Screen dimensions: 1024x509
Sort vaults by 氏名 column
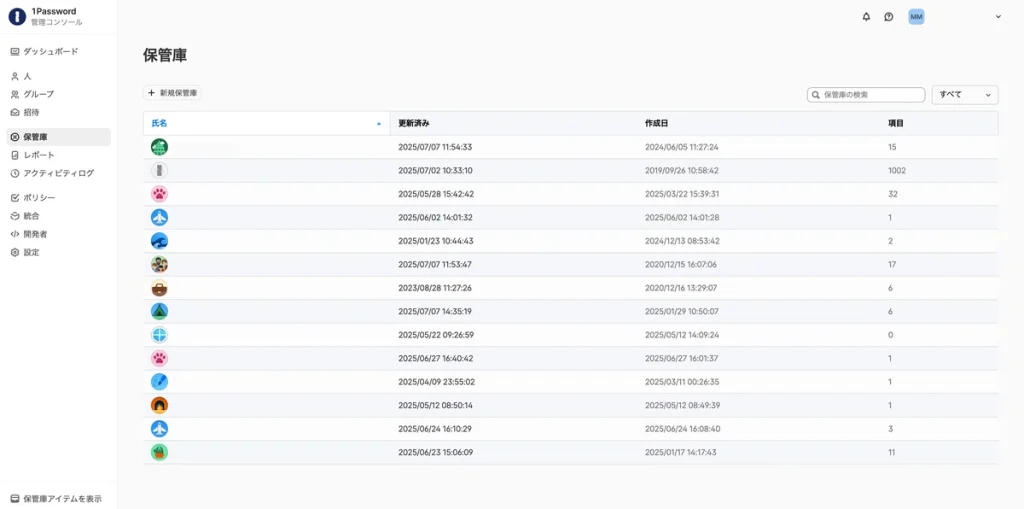pos(160,123)
